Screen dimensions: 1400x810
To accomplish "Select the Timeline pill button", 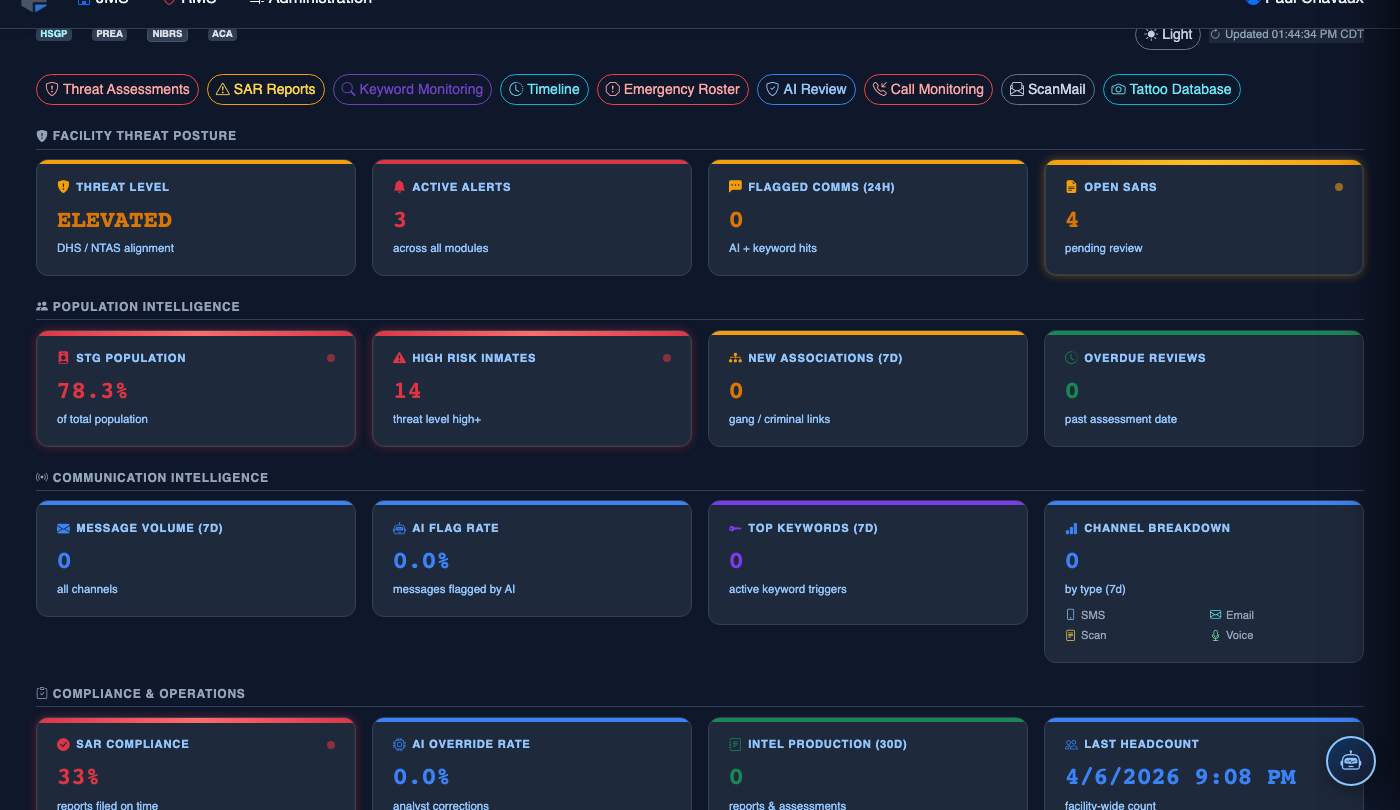I will point(544,89).
